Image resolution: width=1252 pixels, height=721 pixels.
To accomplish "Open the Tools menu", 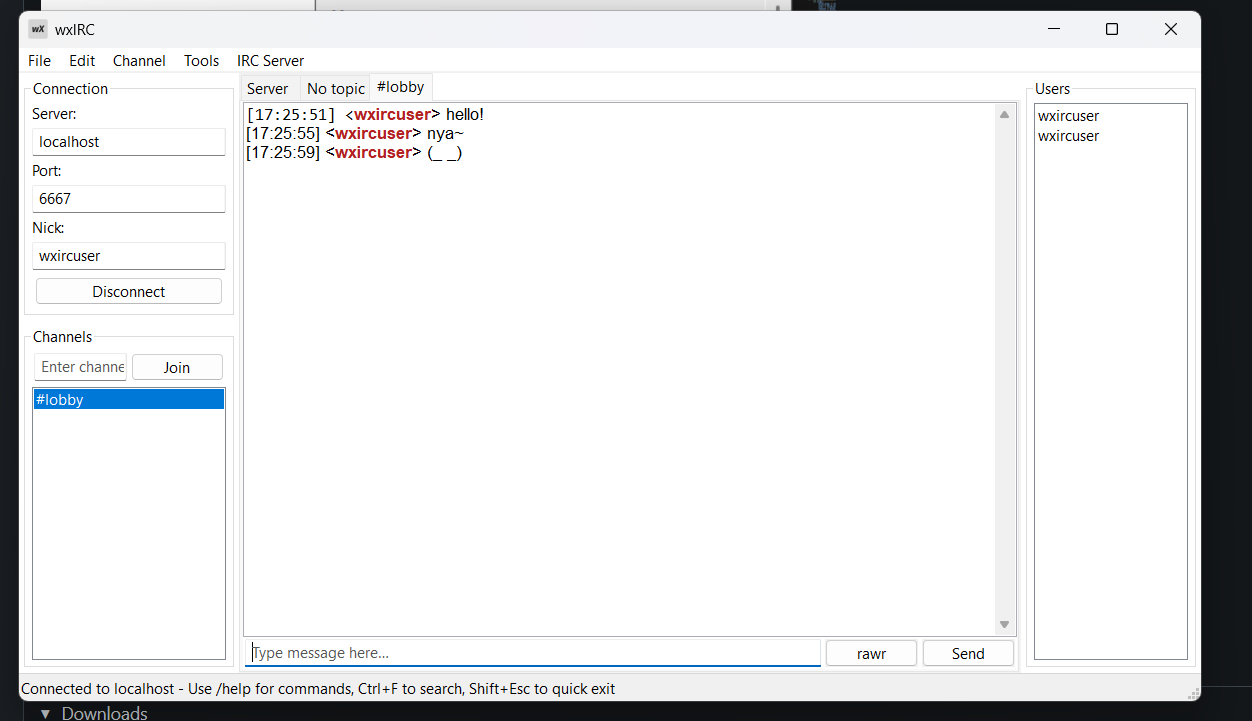I will pos(201,61).
